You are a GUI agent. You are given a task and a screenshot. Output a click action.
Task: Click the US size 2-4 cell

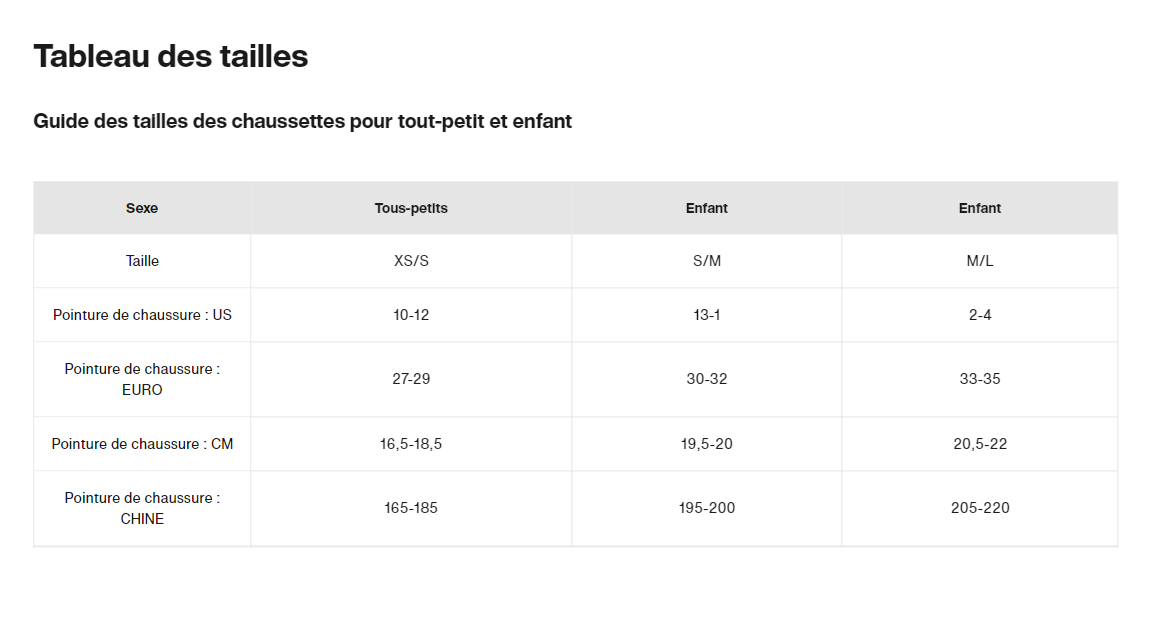tap(979, 315)
